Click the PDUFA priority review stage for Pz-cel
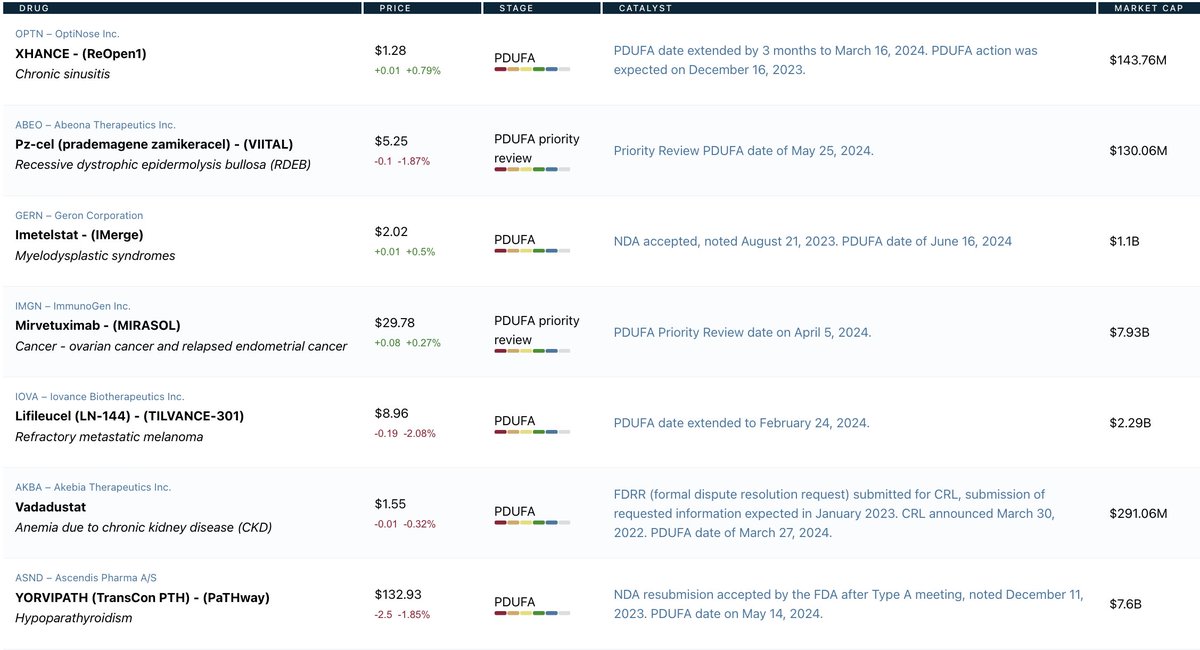 537,149
